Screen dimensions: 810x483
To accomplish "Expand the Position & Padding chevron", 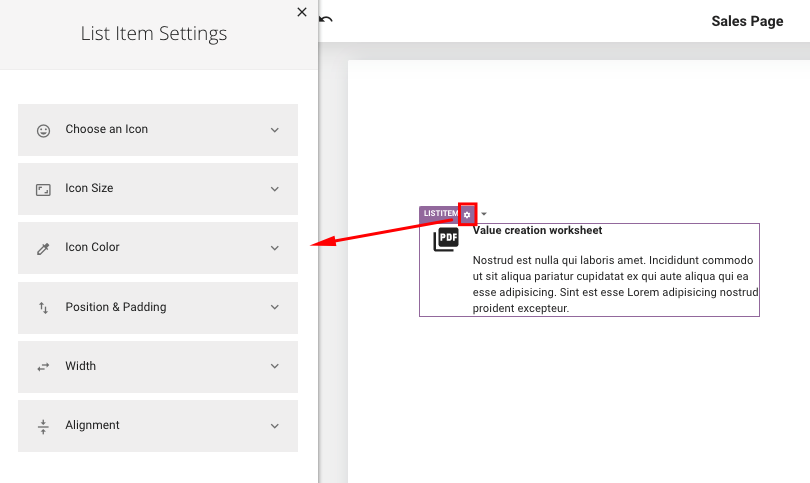I will [x=275, y=307].
